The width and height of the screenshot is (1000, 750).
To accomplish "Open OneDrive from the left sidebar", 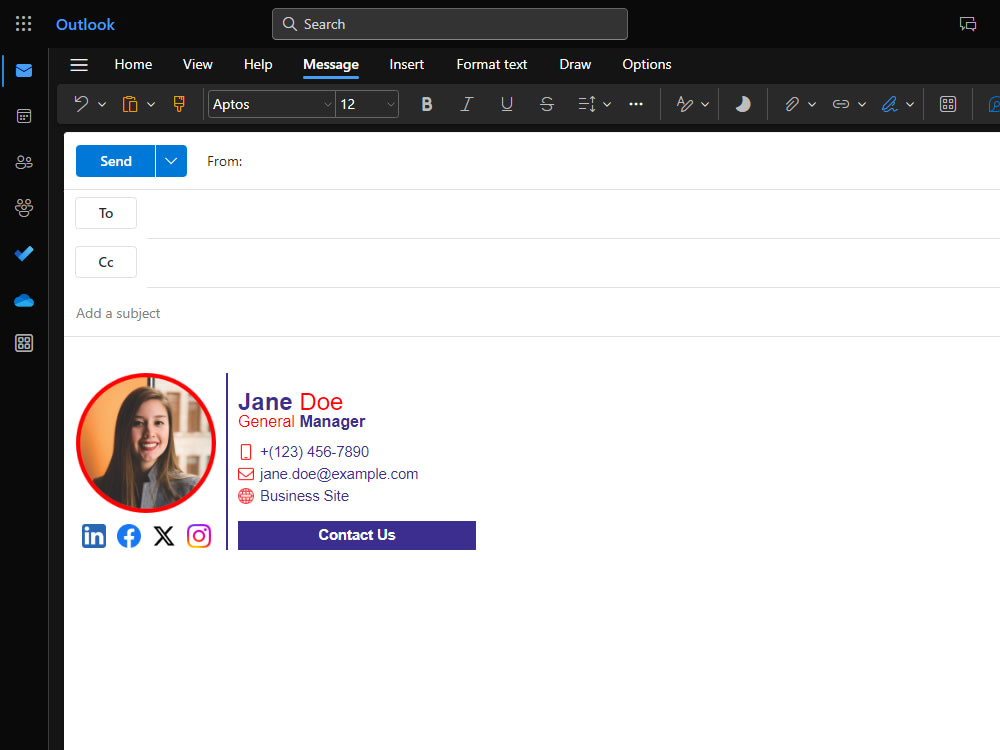I will [x=23, y=300].
